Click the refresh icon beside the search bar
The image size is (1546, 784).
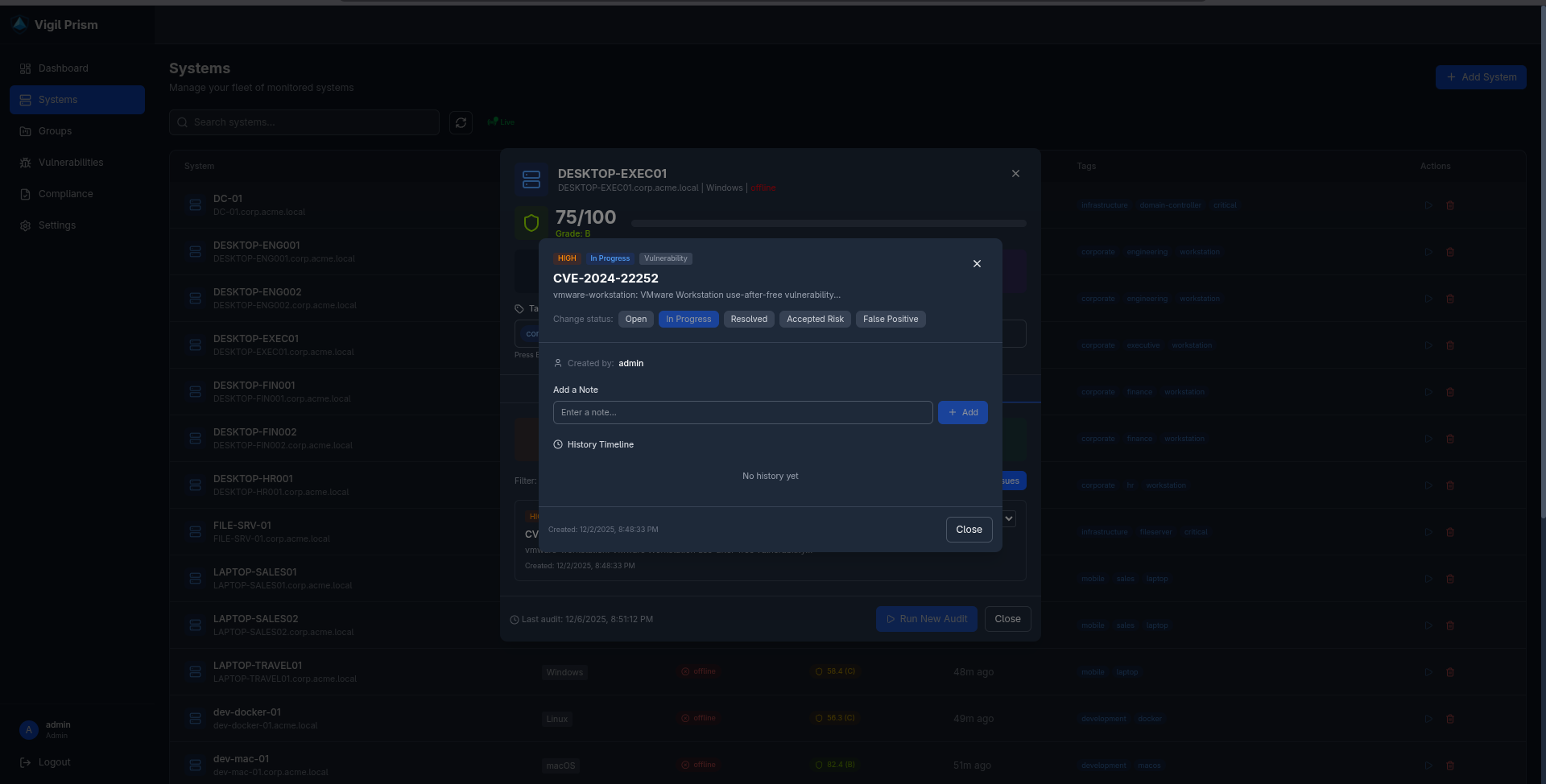click(461, 122)
